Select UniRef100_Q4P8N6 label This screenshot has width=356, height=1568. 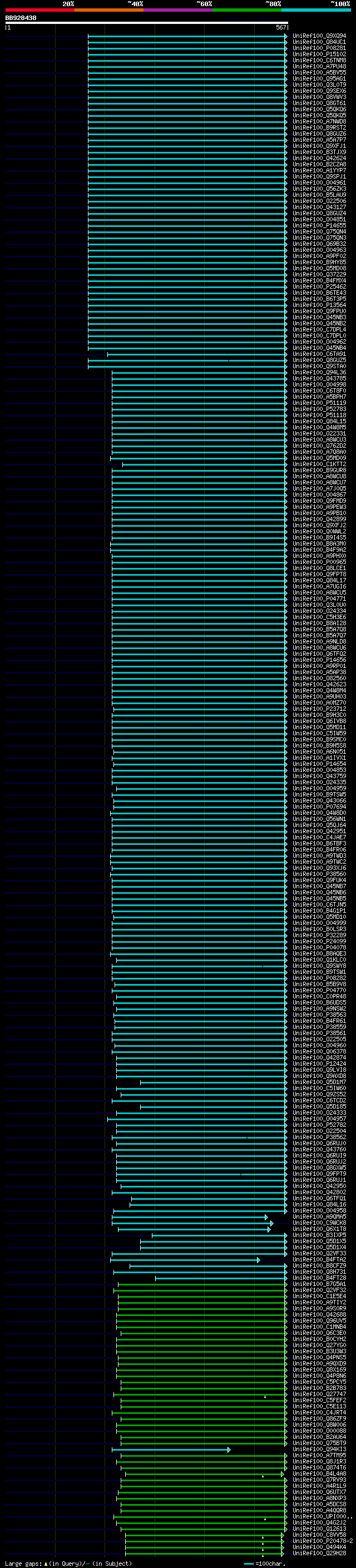(x=319, y=1376)
